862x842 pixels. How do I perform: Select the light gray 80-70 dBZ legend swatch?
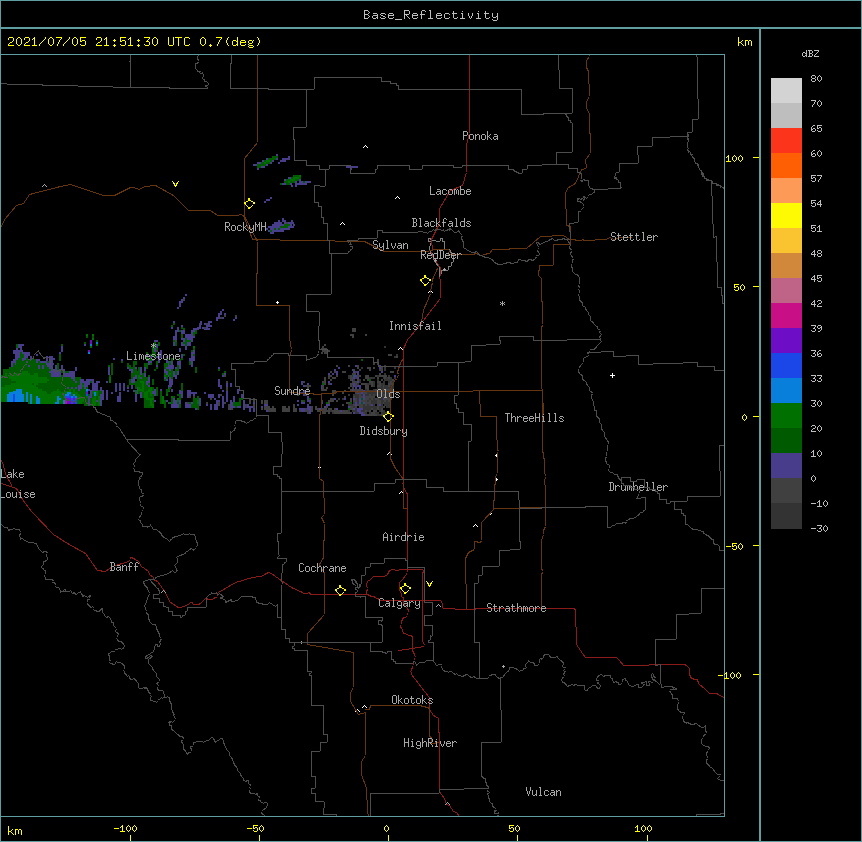(x=786, y=90)
